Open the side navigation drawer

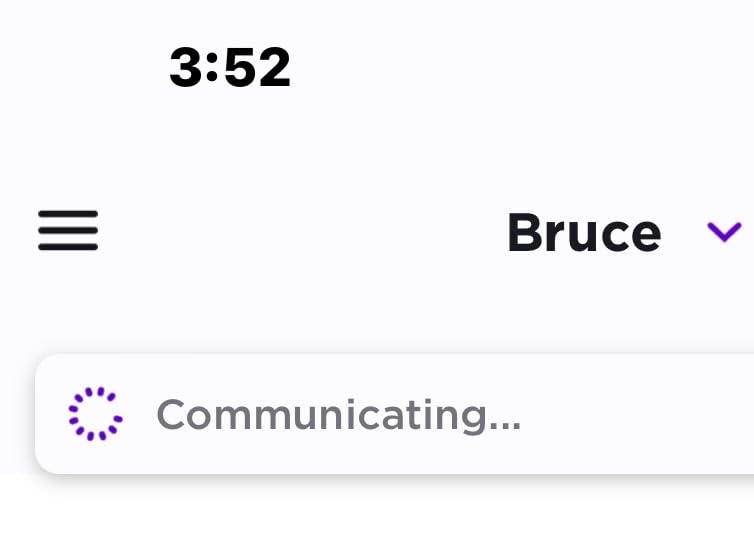click(68, 230)
